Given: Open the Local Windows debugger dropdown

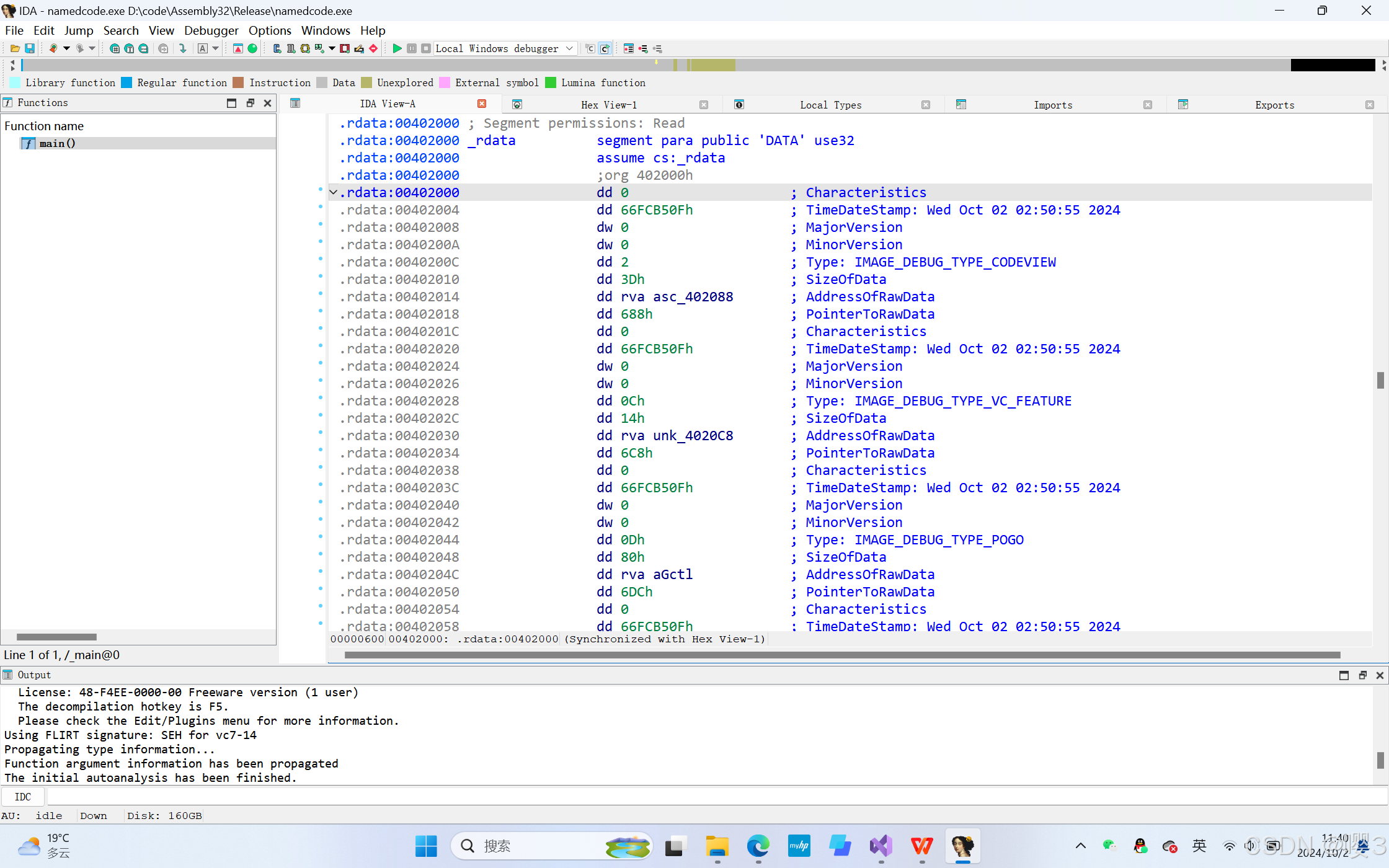Looking at the screenshot, I should (569, 48).
